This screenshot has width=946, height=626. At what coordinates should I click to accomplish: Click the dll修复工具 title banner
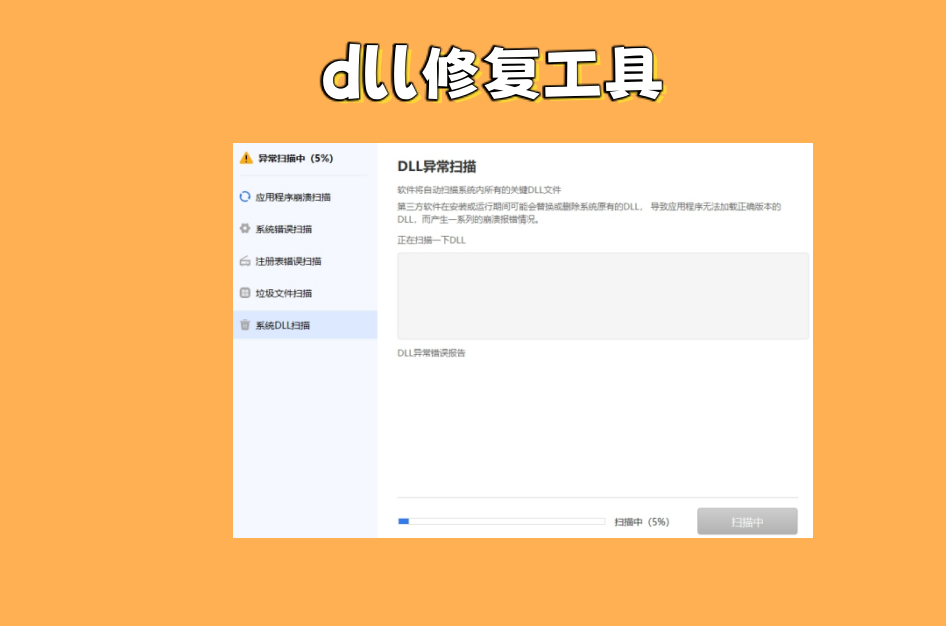pyautogui.click(x=492, y=74)
